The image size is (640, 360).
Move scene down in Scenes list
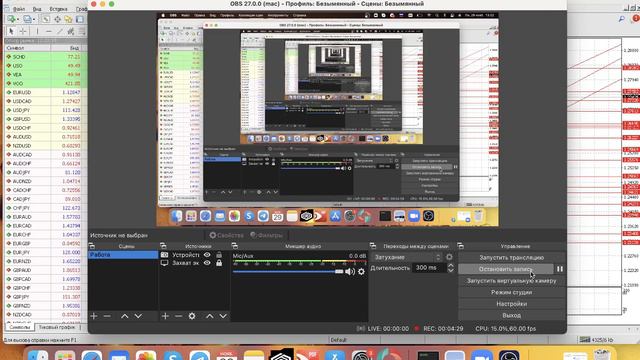coord(138,316)
